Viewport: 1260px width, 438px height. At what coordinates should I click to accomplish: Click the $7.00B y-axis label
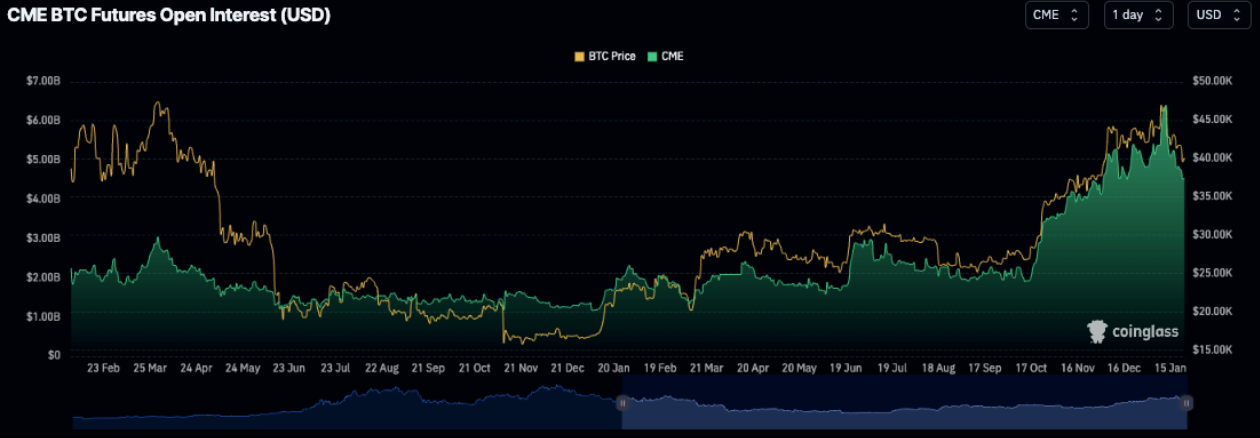coord(42,80)
